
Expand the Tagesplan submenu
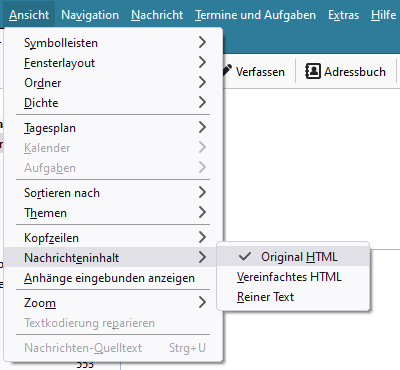113,128
